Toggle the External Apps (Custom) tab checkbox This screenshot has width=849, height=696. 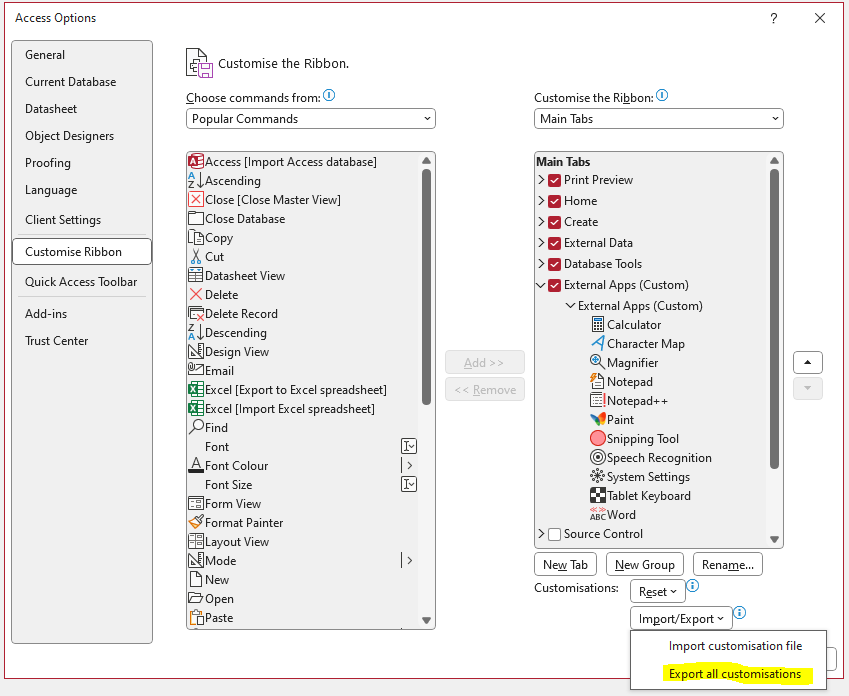(x=554, y=285)
